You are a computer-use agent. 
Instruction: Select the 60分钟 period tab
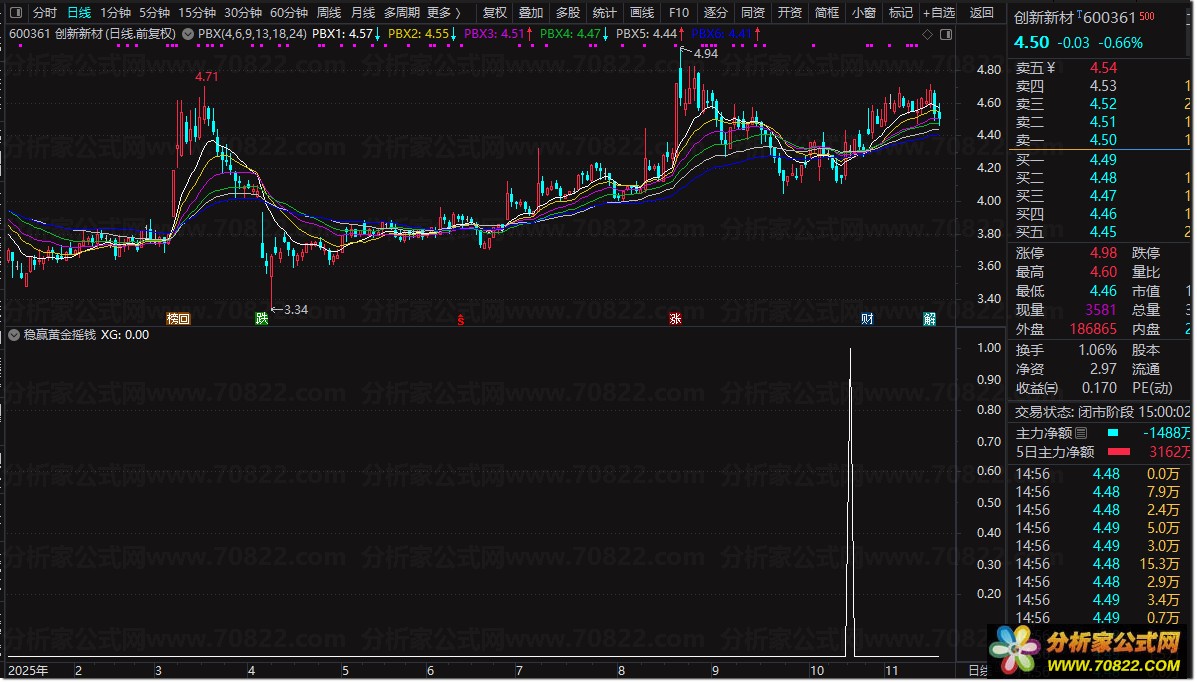[x=288, y=13]
